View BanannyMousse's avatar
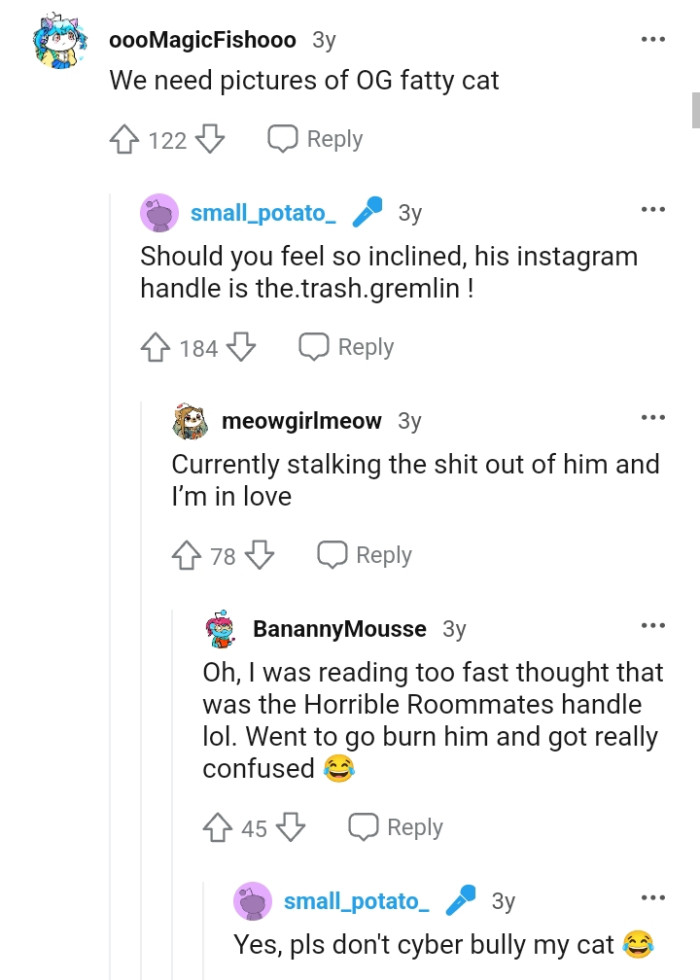 223,629
